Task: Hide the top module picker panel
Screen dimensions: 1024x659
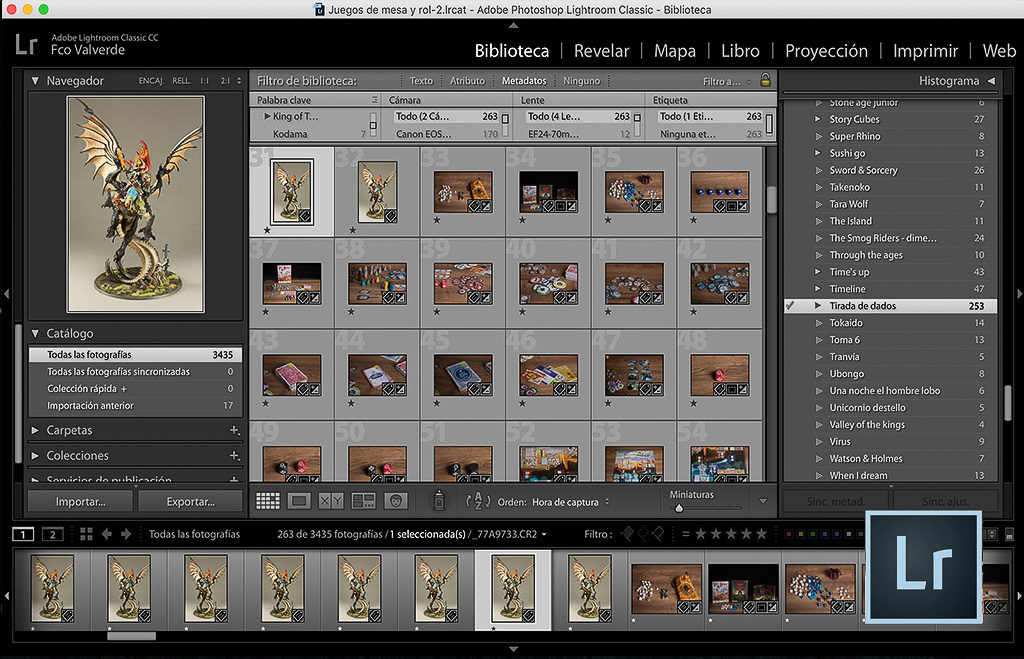Action: coord(513,25)
